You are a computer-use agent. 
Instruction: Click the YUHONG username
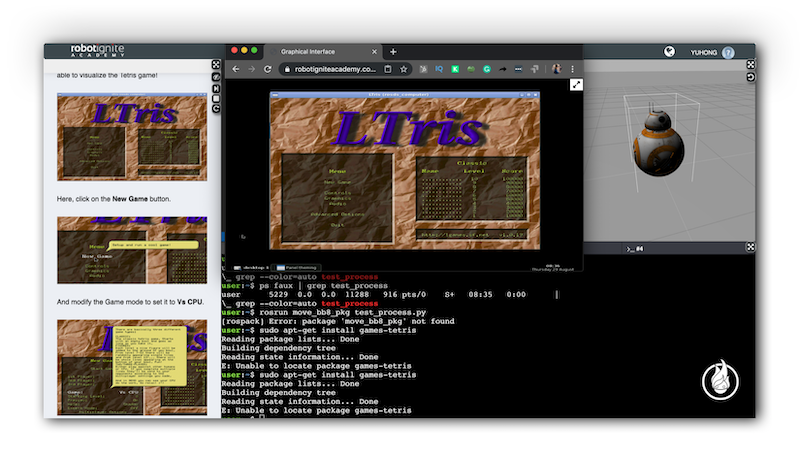pyautogui.click(x=704, y=53)
